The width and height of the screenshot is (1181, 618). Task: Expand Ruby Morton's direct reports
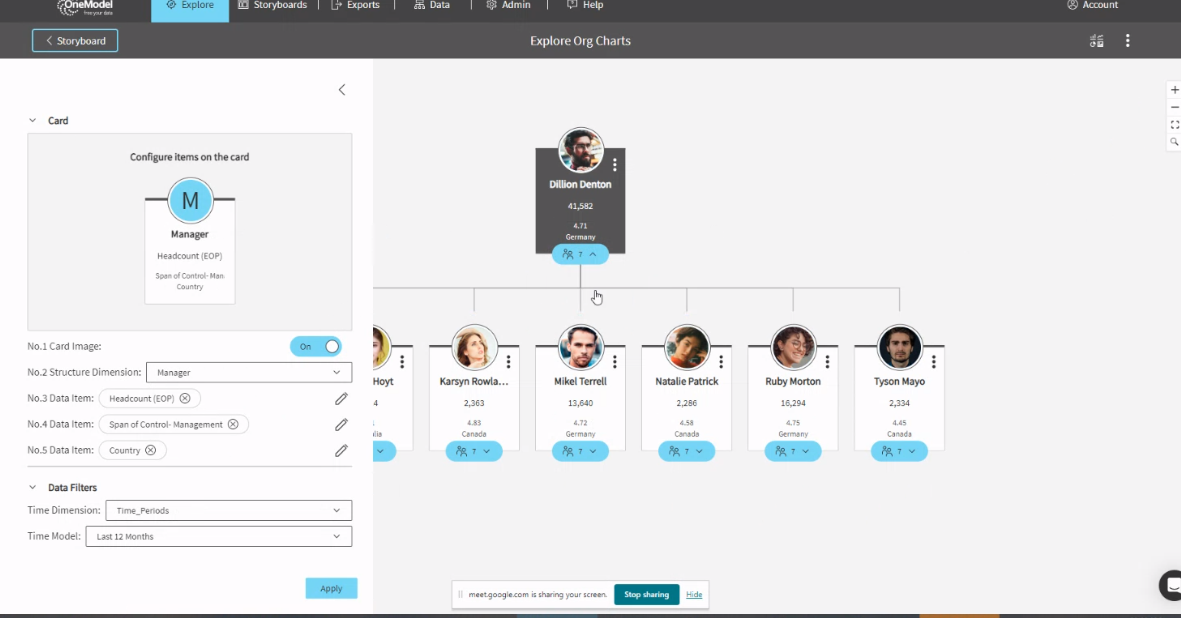coord(792,452)
